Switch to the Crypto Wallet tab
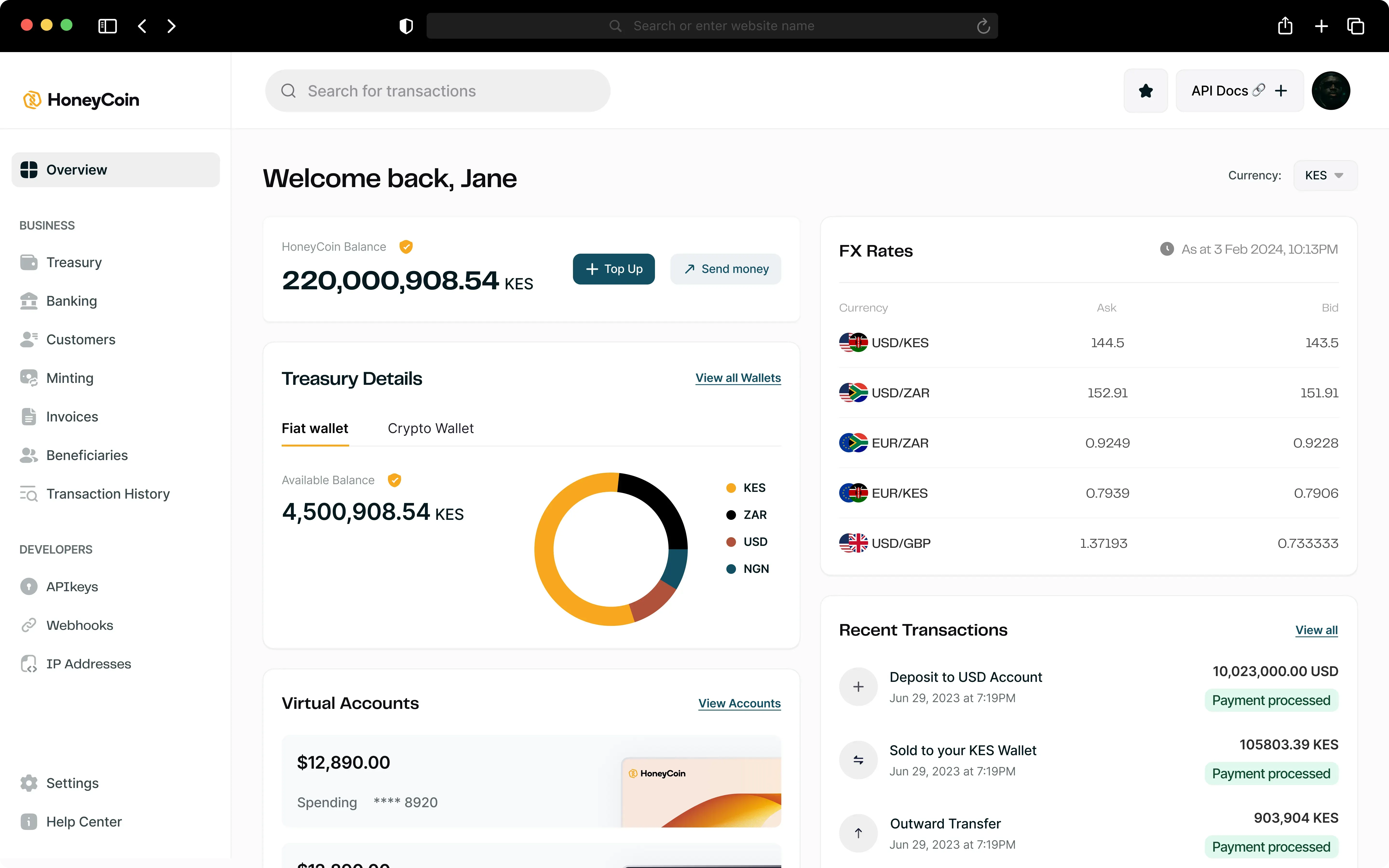 430,428
